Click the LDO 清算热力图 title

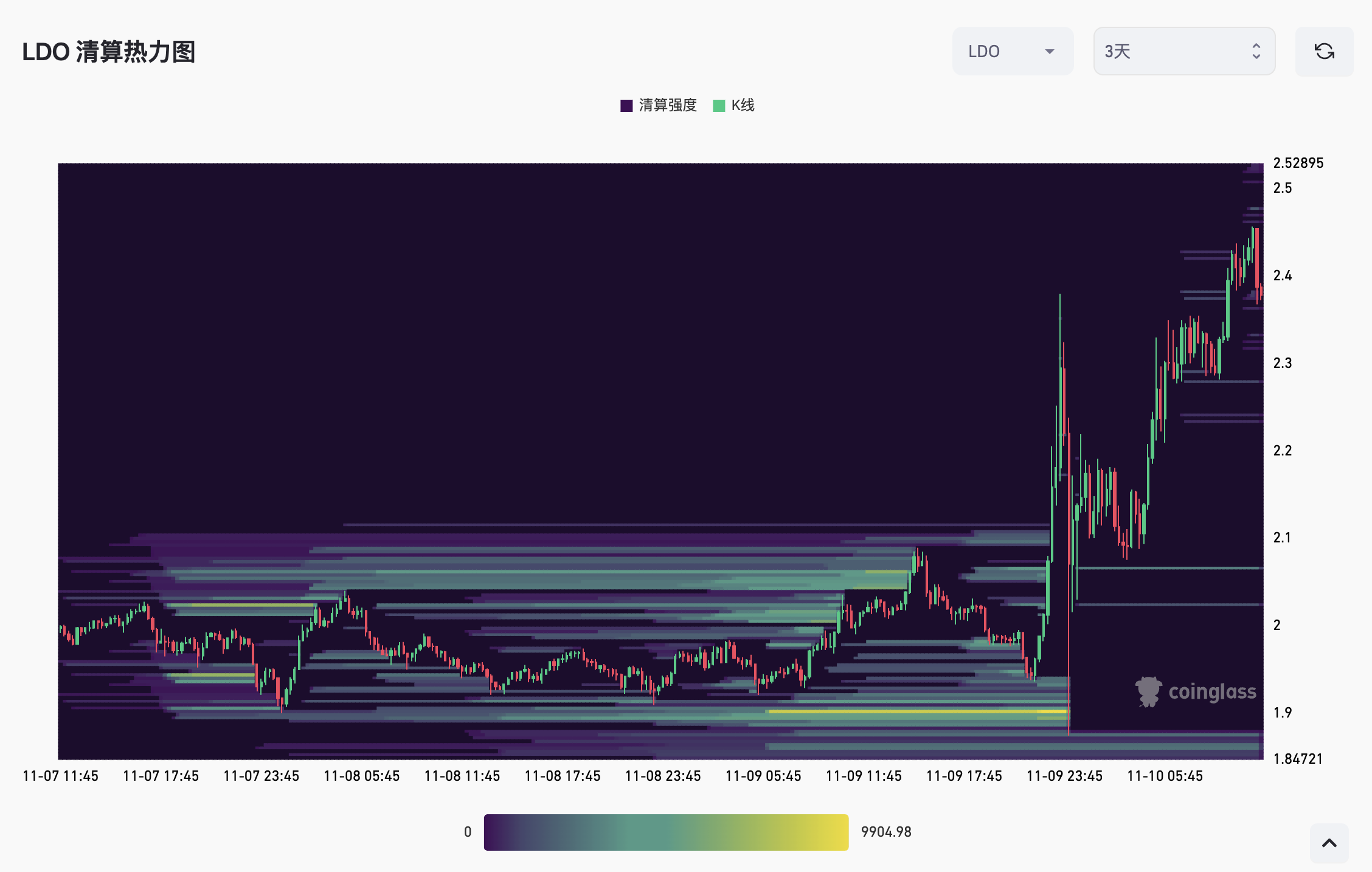pos(109,52)
